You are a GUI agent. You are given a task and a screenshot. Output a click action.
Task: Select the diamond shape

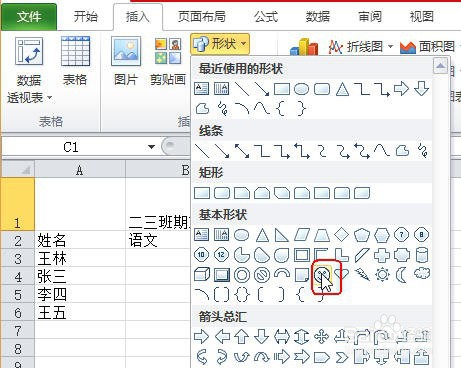pyautogui.click(x=342, y=235)
